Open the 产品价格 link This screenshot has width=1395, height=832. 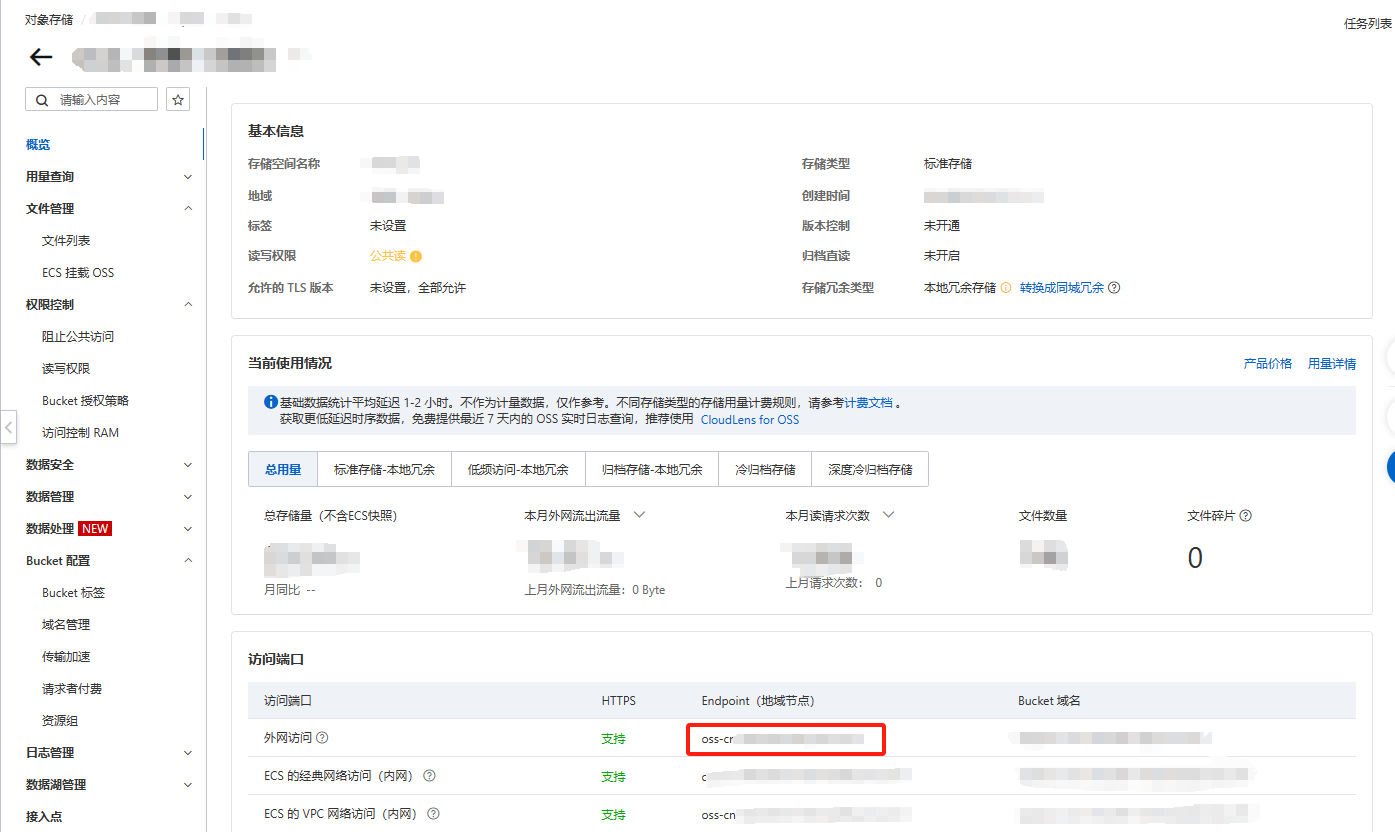[1267, 364]
